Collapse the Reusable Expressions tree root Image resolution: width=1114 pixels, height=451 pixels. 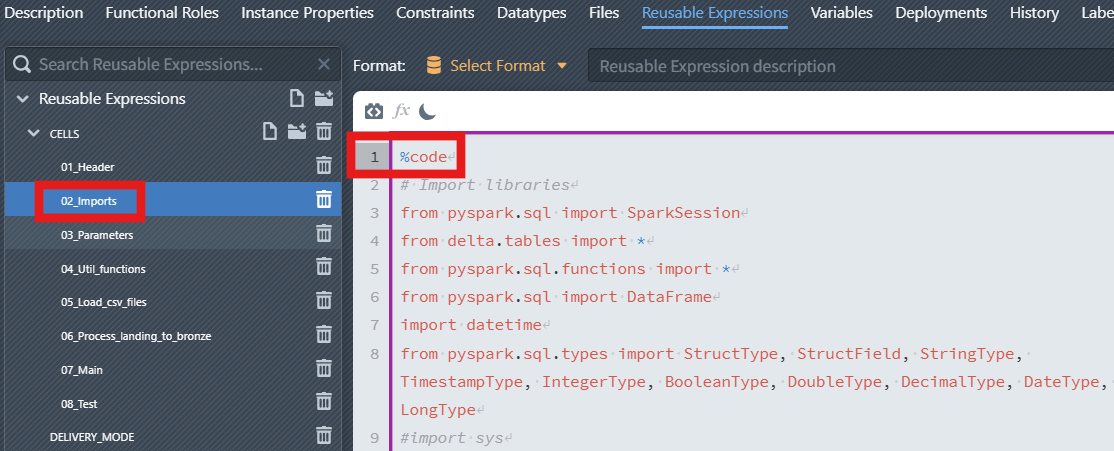pyautogui.click(x=22, y=98)
